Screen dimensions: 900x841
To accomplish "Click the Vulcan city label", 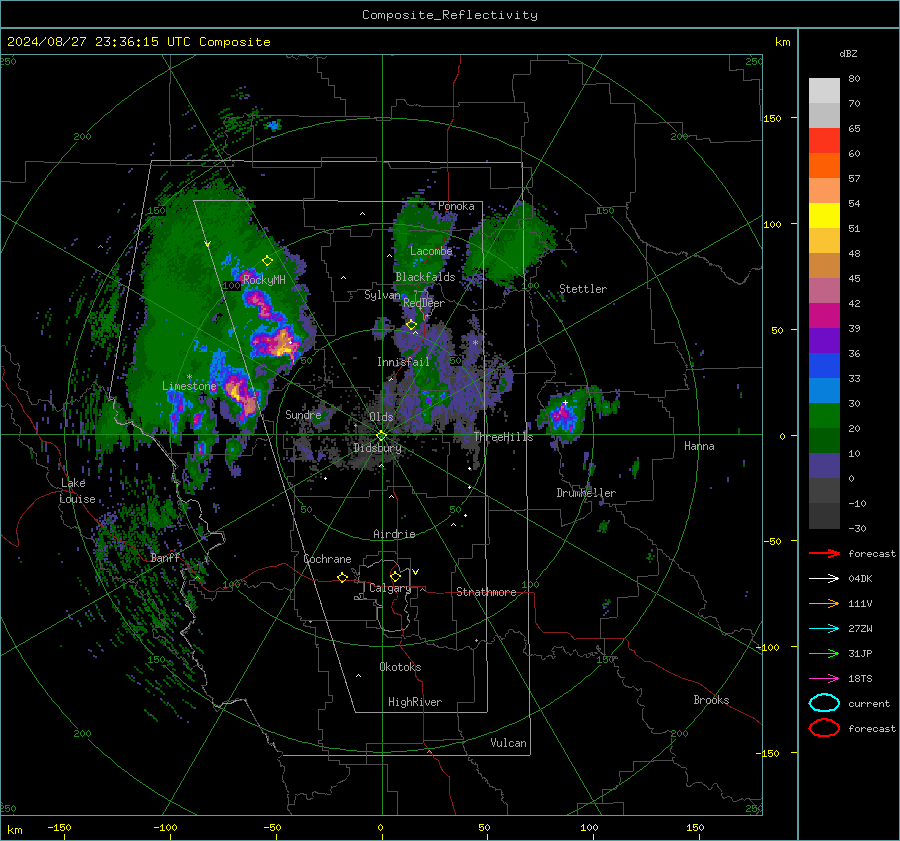I will (508, 743).
